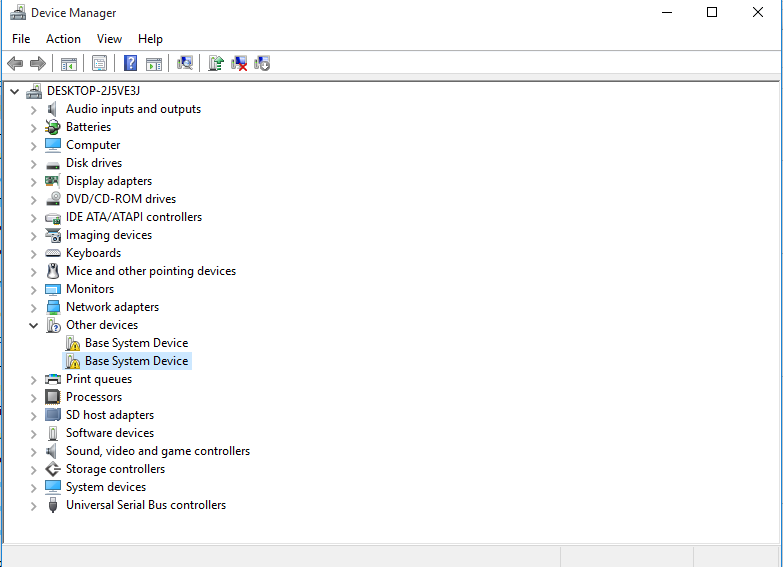The height and width of the screenshot is (567, 783).
Task: Click Show/Hide Console Tree toolbar icon
Action: pos(69,64)
